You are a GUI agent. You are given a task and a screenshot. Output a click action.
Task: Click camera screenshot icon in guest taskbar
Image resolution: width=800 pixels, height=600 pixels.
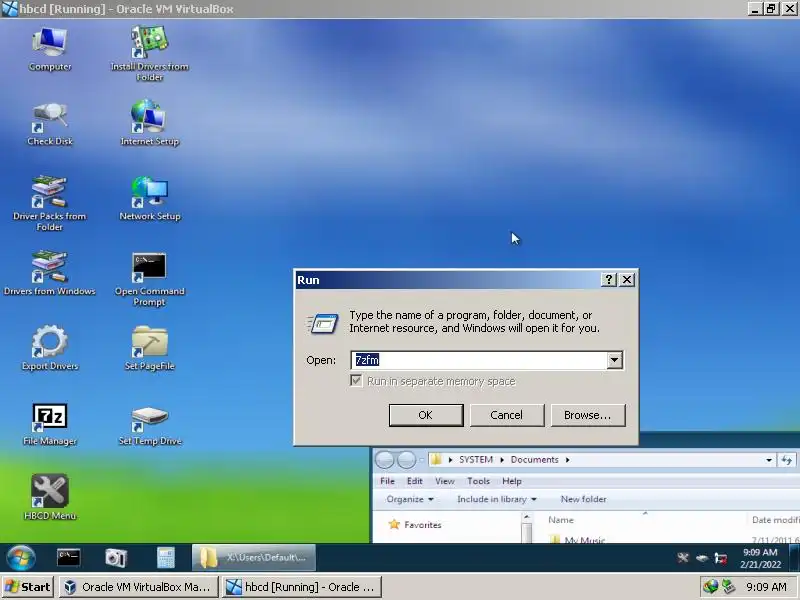click(x=116, y=557)
